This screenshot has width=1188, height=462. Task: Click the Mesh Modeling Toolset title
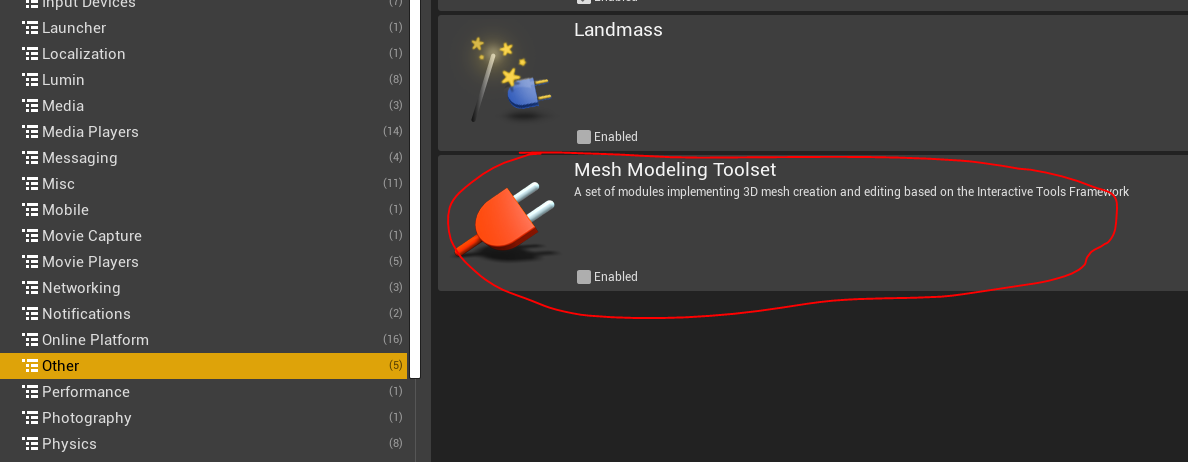tap(675, 170)
